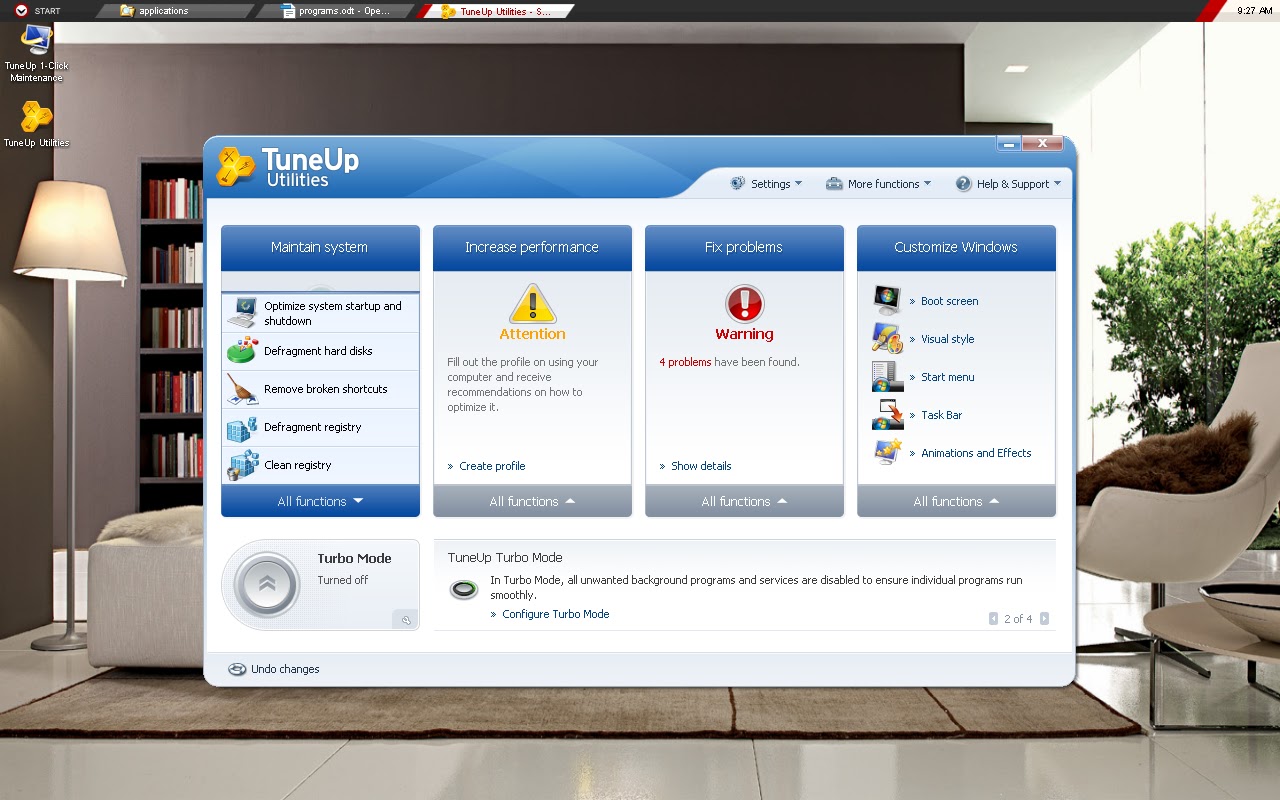
Task: Select the Increase performance header tab
Action: [x=532, y=247]
